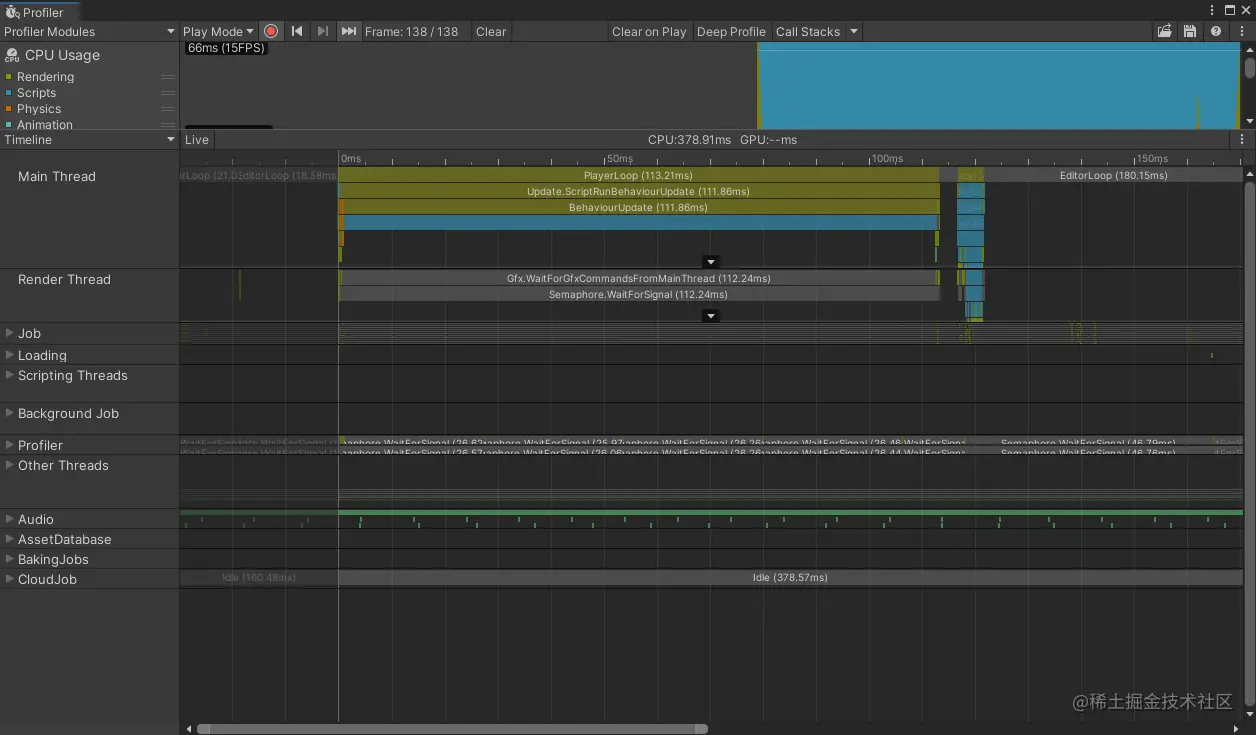Image resolution: width=1256 pixels, height=735 pixels.
Task: Open the Profiler toolbar kebab menu
Action: [x=1241, y=31]
